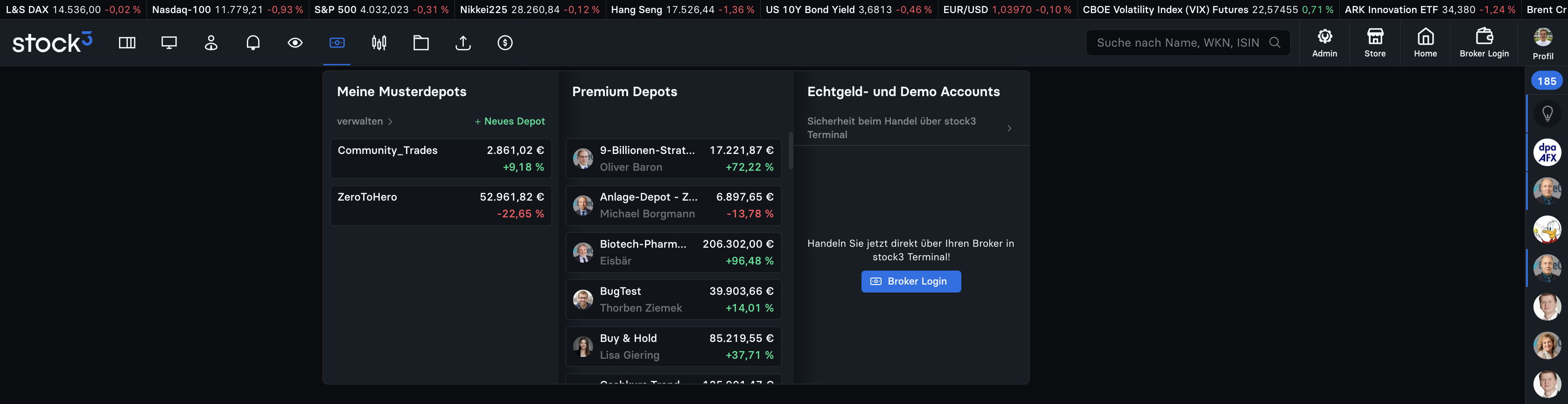This screenshot has height=404, width=1568.
Task: Open Nikkei225 ticker quote
Action: point(530,10)
